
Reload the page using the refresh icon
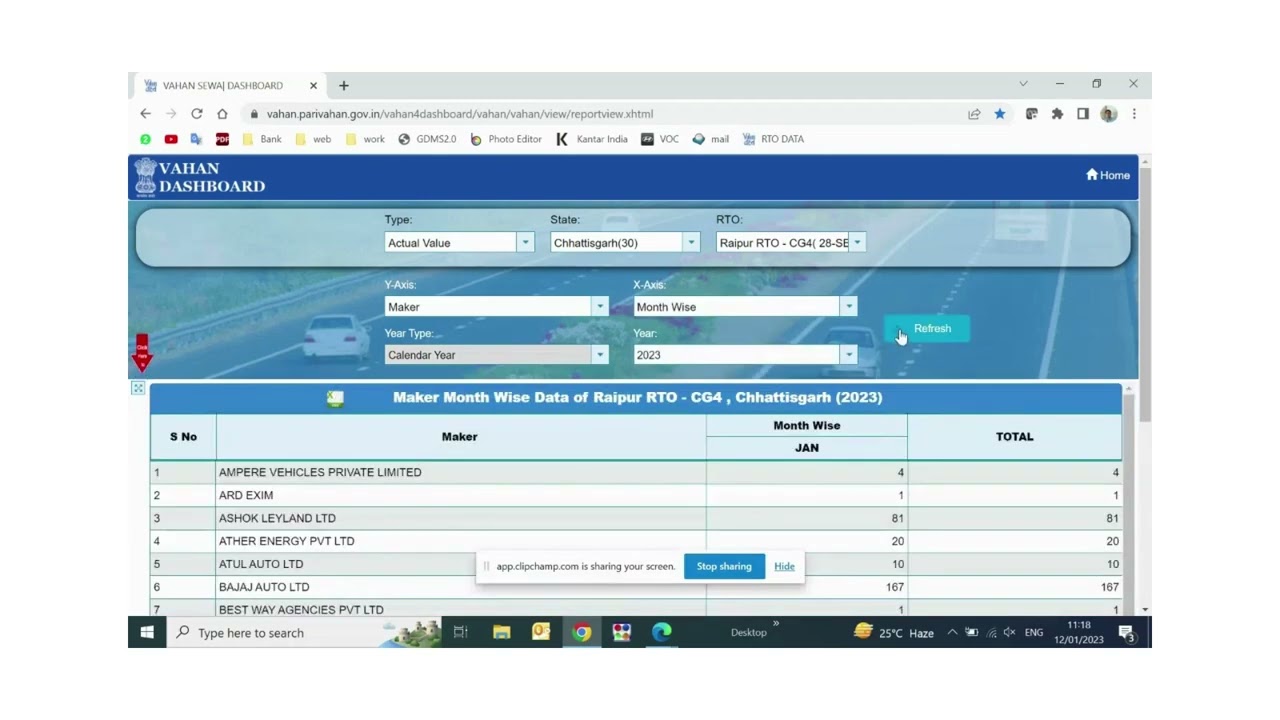197,114
